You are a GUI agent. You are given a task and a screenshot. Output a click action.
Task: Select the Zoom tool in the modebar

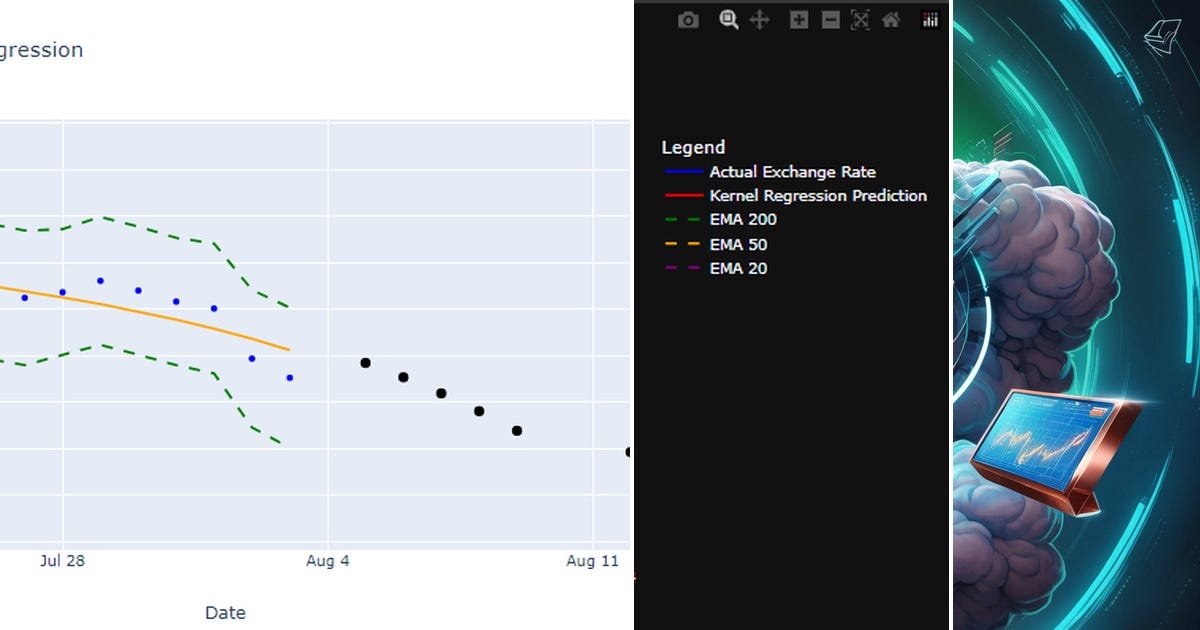727,18
